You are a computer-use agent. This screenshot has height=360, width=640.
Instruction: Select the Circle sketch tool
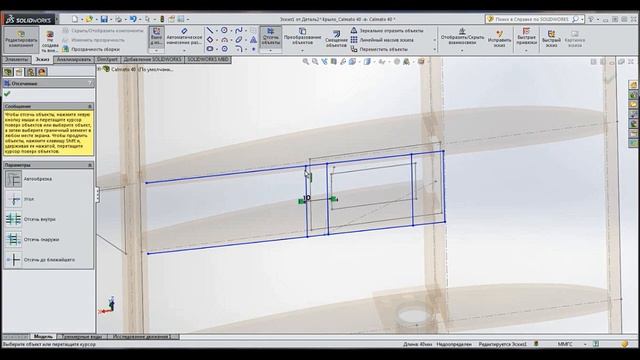(224, 31)
